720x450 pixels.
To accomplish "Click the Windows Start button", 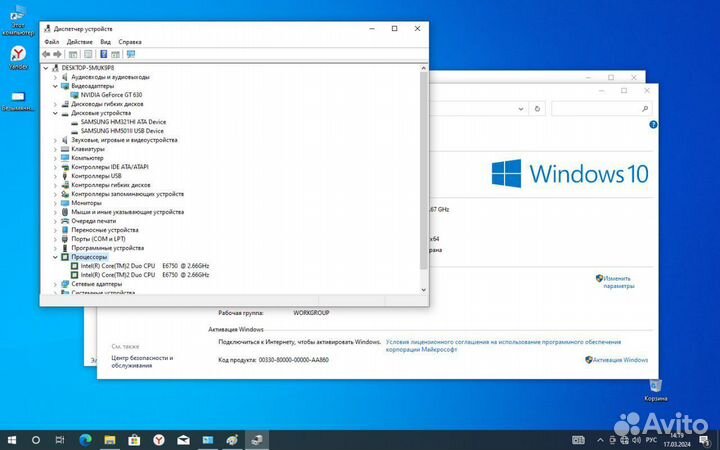I will pos(12,439).
